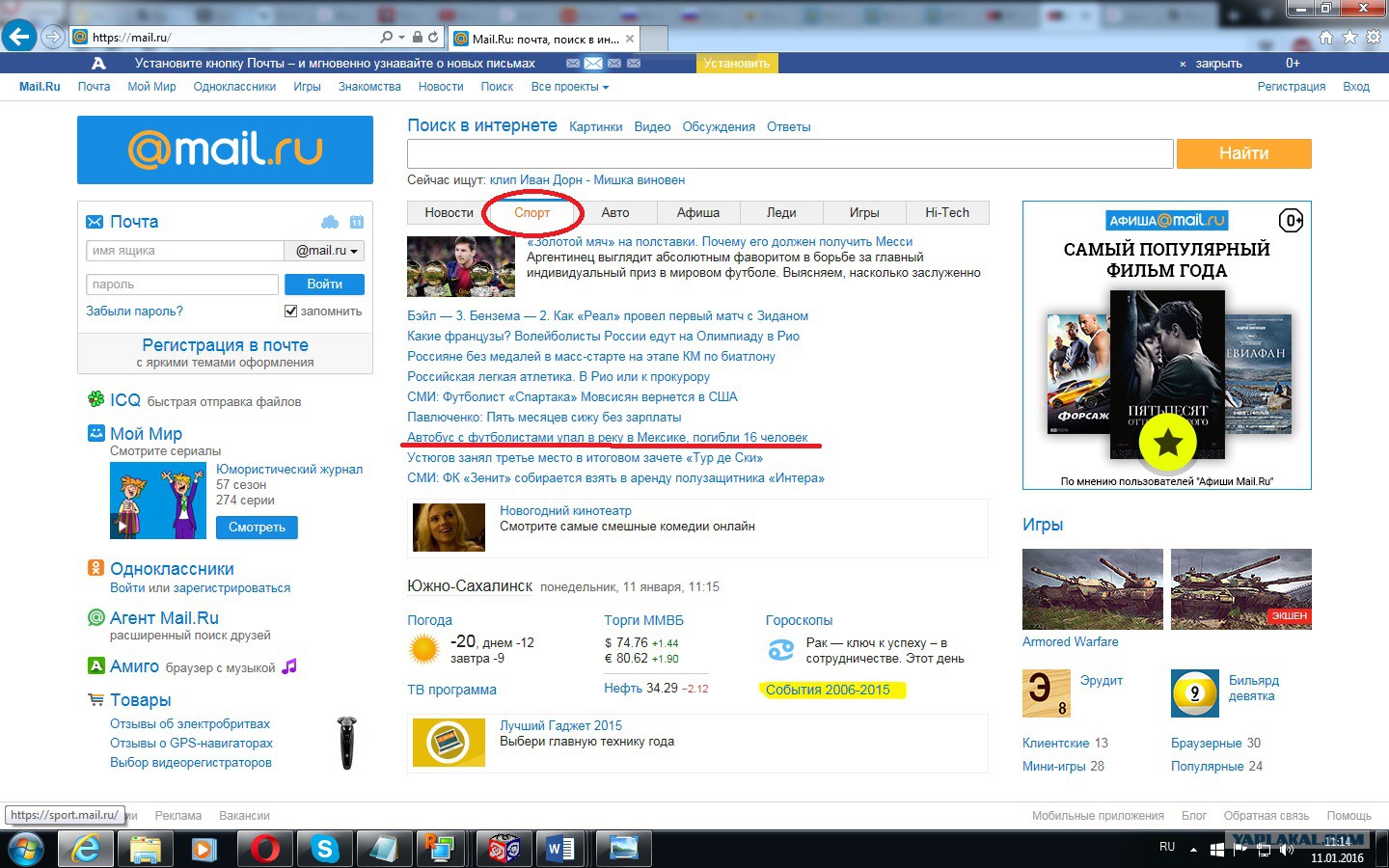This screenshot has width=1389, height=868.
Task: Open the Armored Warfare game thumbnail
Action: pos(1092,589)
